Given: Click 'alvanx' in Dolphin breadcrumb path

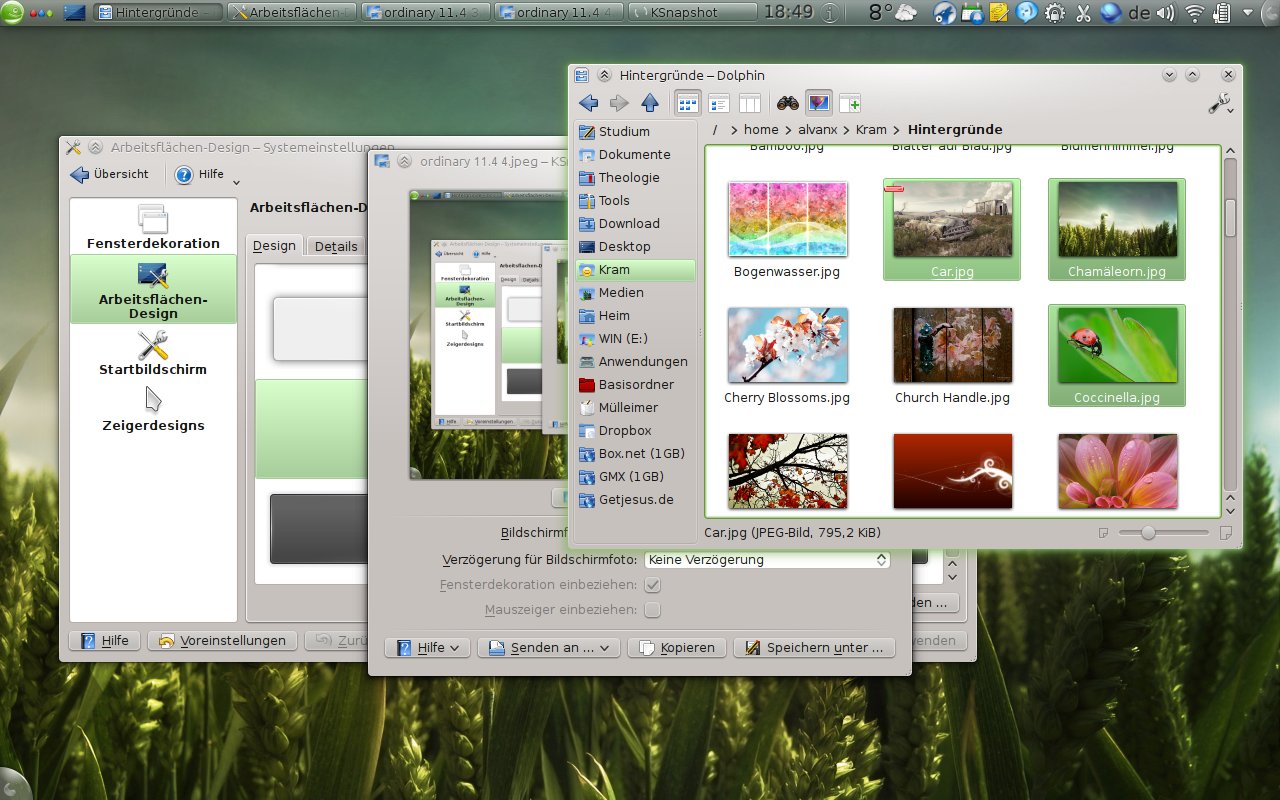Looking at the screenshot, I should (x=820, y=129).
